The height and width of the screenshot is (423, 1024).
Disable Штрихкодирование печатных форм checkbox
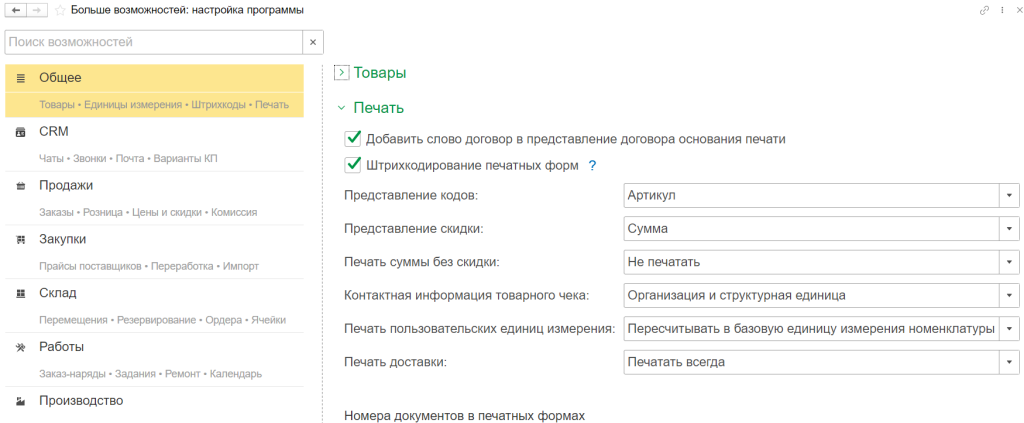click(x=352, y=166)
